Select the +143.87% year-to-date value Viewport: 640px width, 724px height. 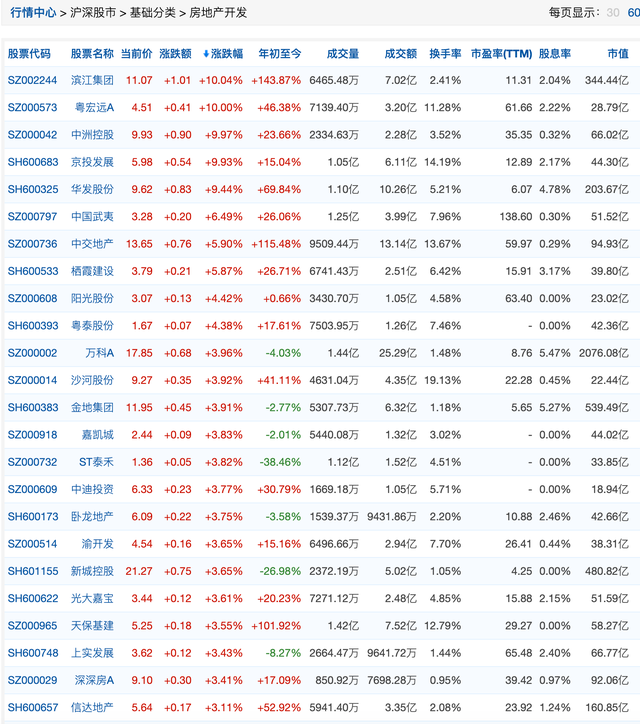(x=276, y=80)
